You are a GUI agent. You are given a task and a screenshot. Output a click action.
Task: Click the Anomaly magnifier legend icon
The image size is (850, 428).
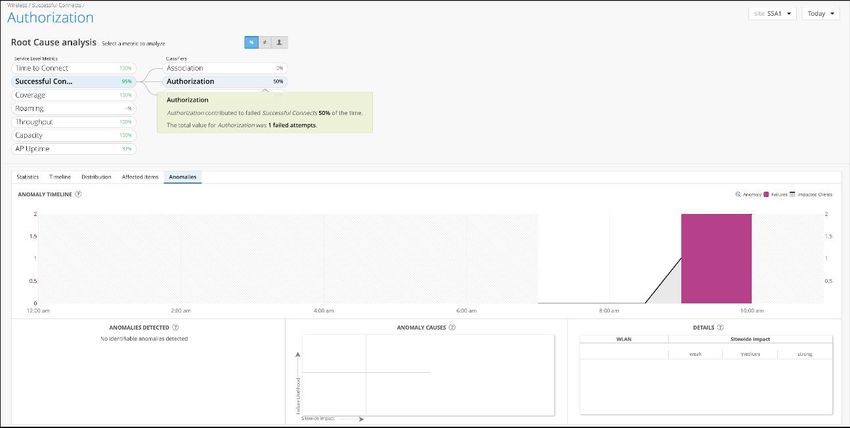pyautogui.click(x=738, y=194)
